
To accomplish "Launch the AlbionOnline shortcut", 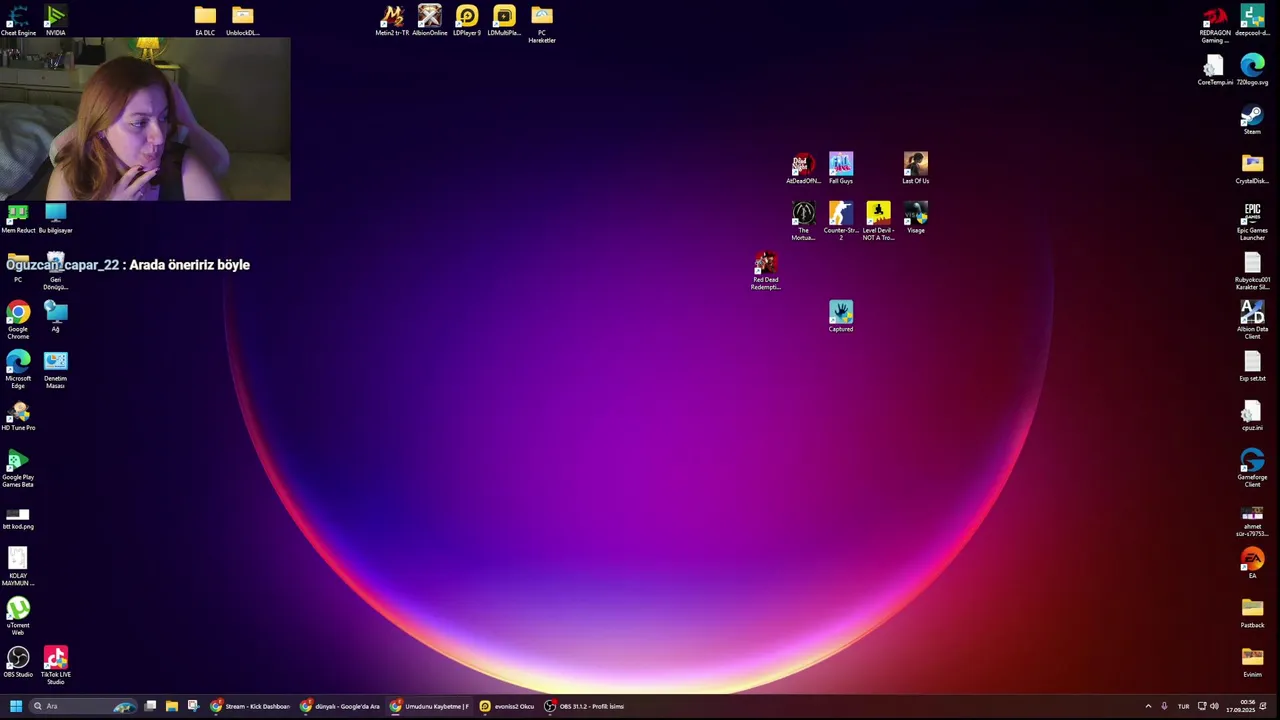I will [x=429, y=20].
